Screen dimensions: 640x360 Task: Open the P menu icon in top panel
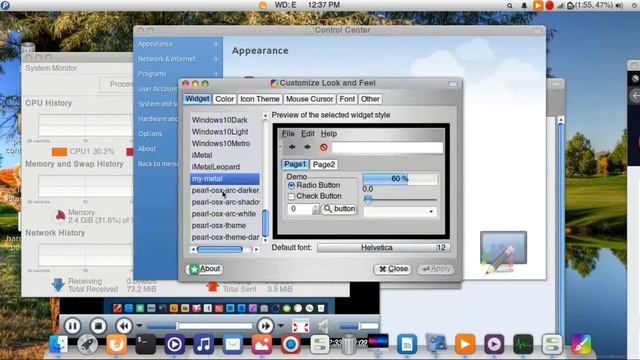point(5,5)
